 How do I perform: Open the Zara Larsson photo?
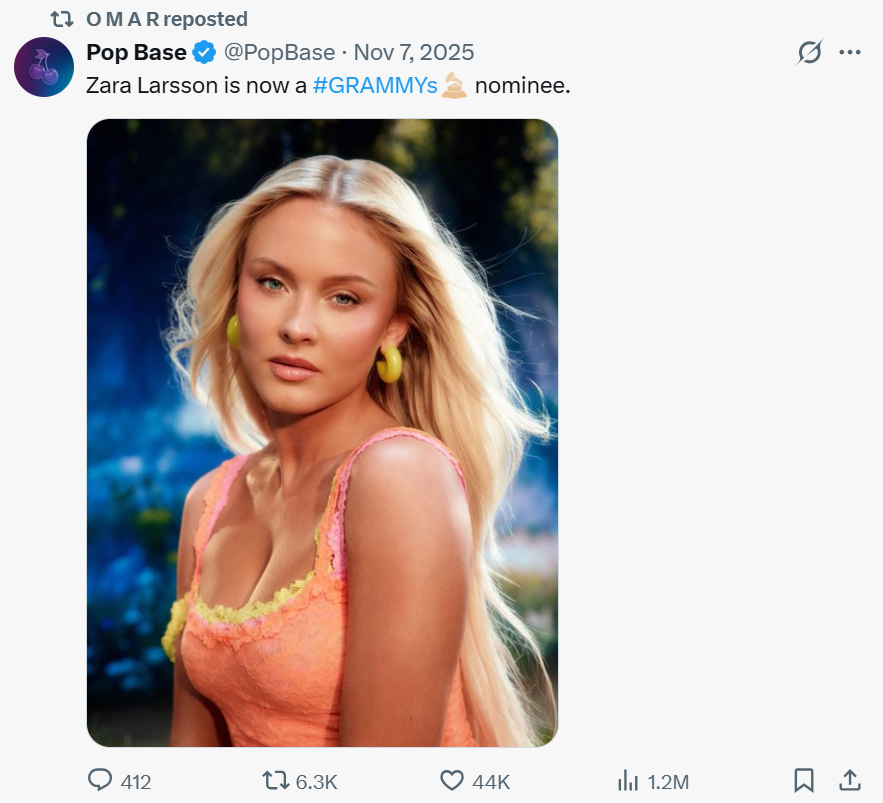pos(322,433)
